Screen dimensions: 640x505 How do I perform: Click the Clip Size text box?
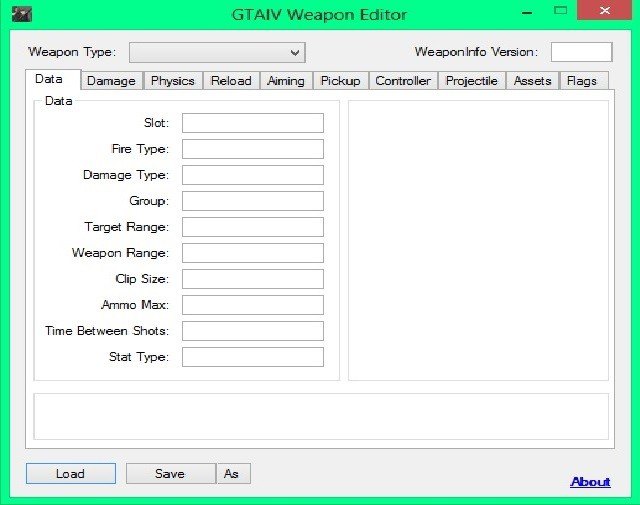pos(253,279)
